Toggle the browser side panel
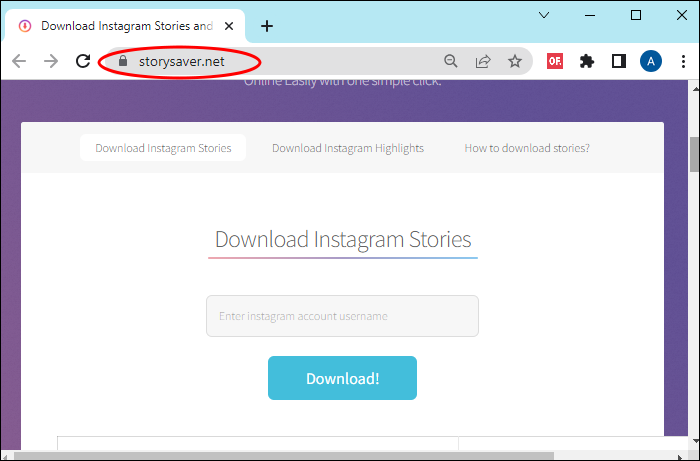The image size is (700, 461). coord(619,61)
